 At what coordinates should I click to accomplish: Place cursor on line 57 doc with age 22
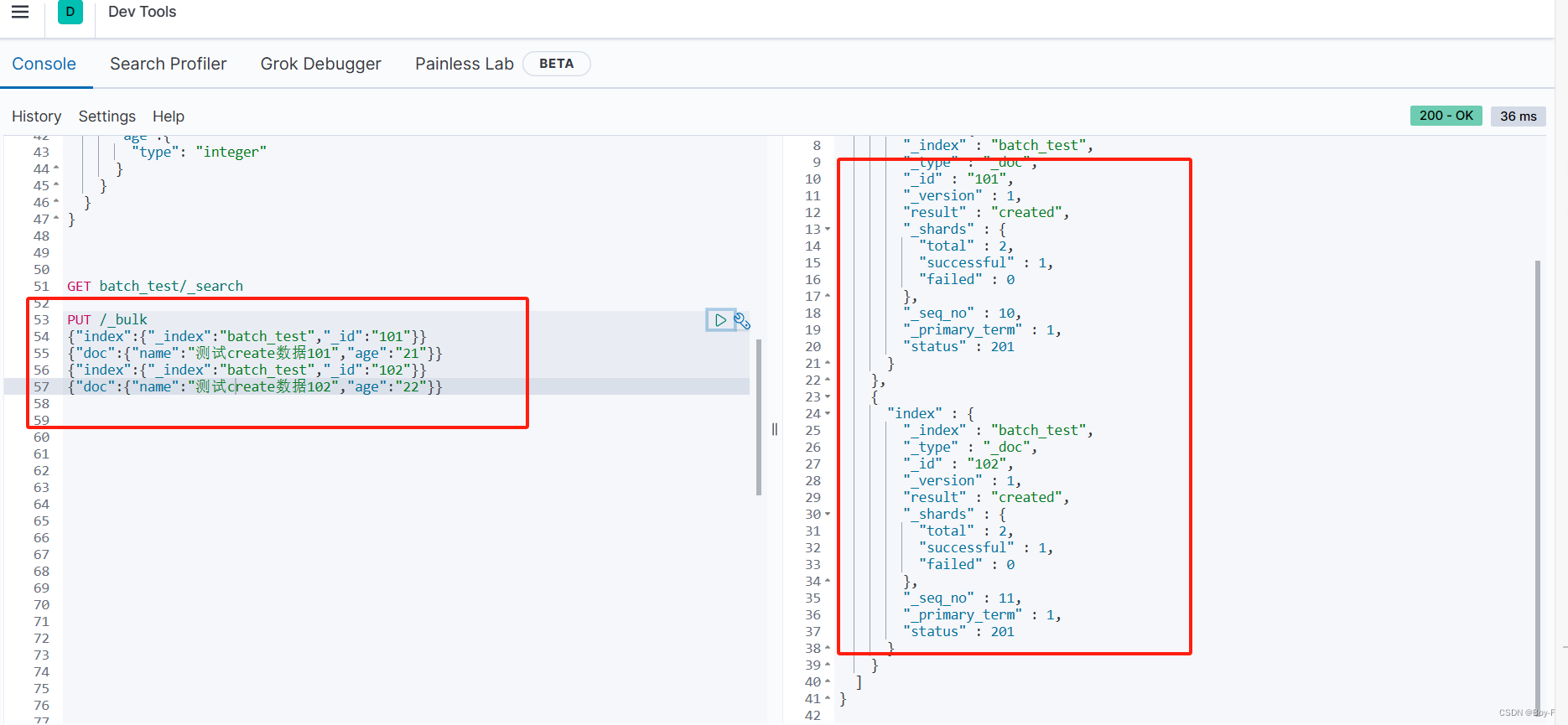(255, 386)
